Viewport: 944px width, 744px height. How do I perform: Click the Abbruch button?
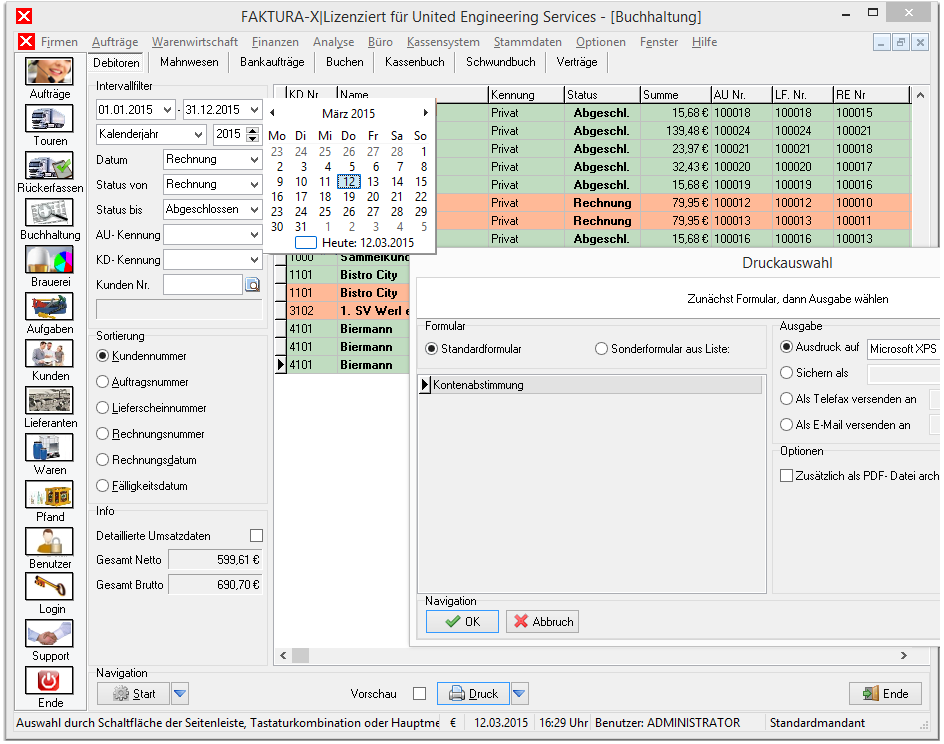pyautogui.click(x=542, y=622)
